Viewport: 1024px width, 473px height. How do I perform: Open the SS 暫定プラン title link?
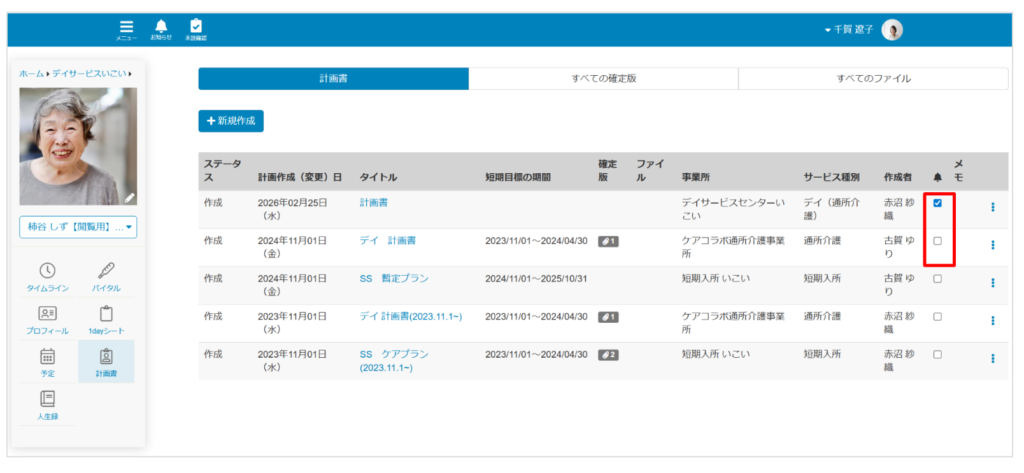click(394, 278)
